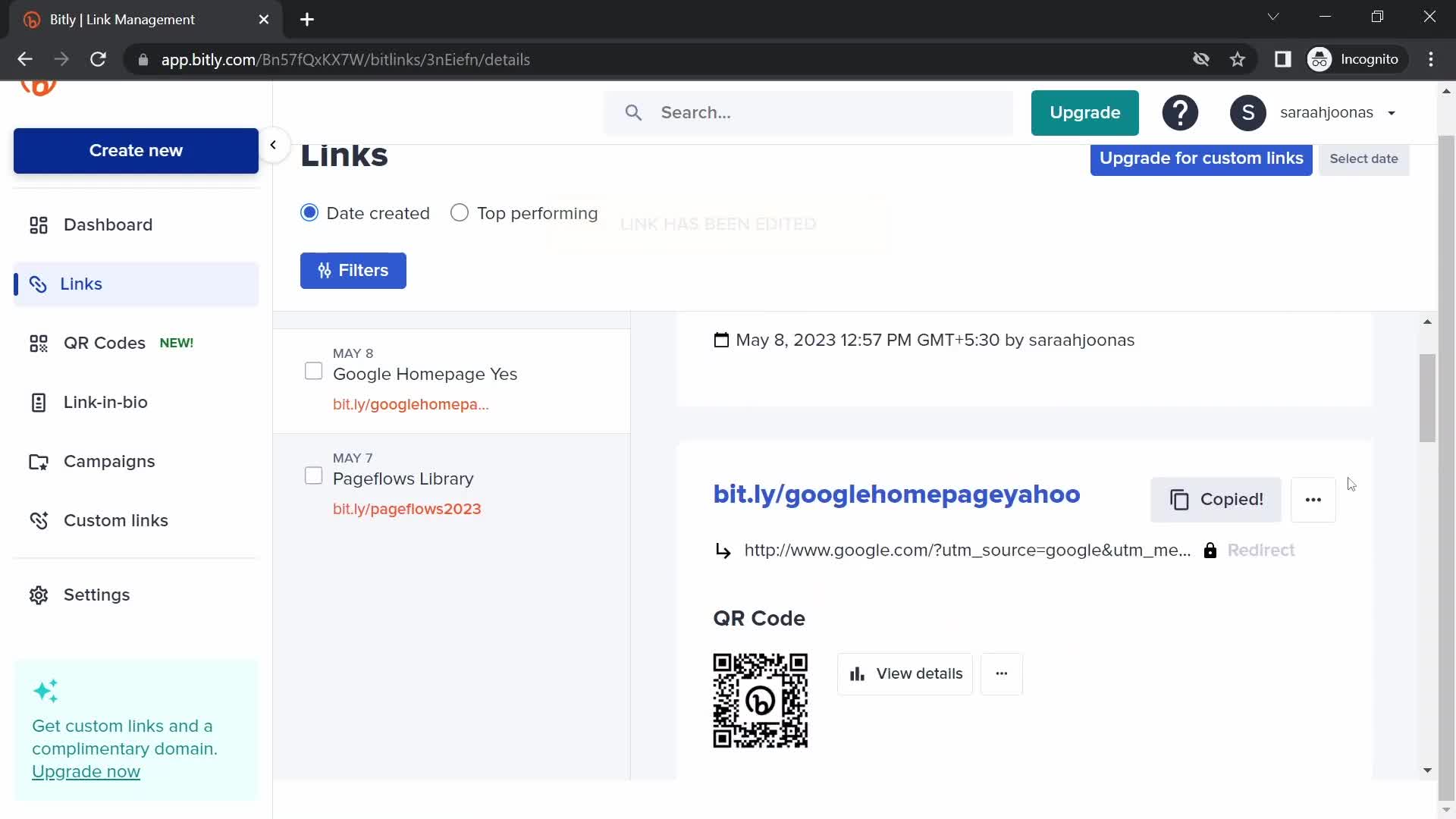Viewport: 1456px width, 819px height.
Task: Click details panel scrollbar down arrow
Action: 1427,770
